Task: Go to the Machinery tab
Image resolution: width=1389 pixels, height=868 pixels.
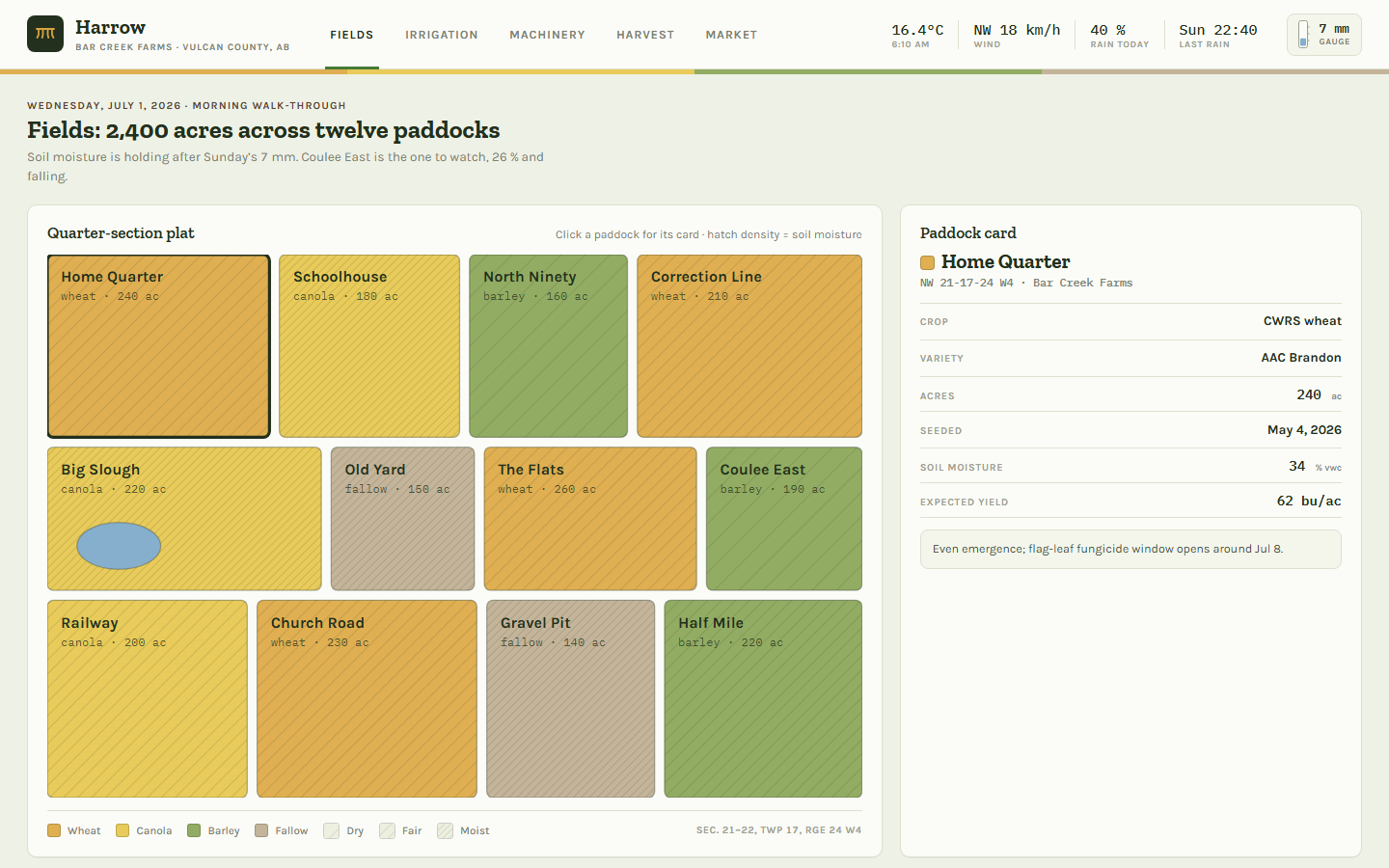Action: 547,35
